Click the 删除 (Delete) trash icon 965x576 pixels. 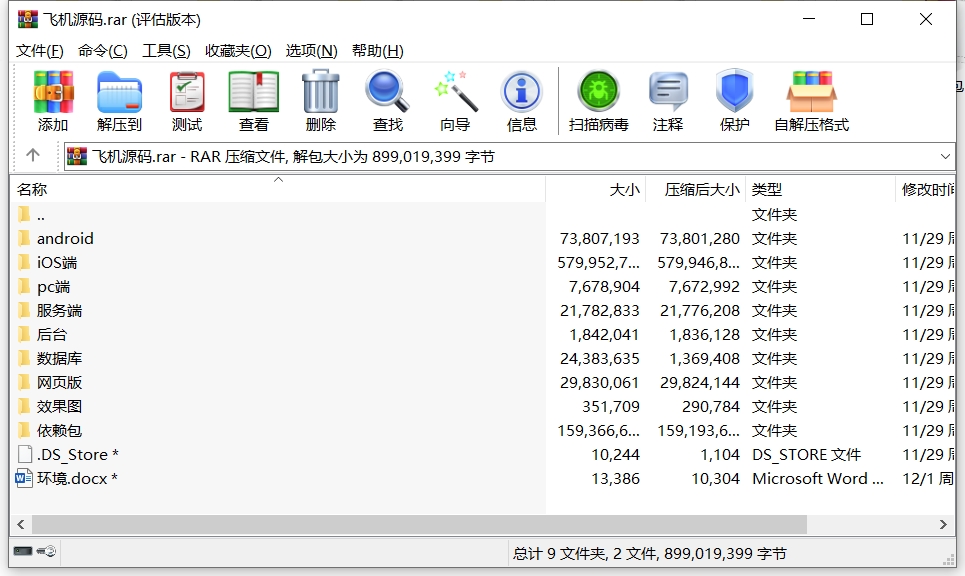click(x=320, y=101)
